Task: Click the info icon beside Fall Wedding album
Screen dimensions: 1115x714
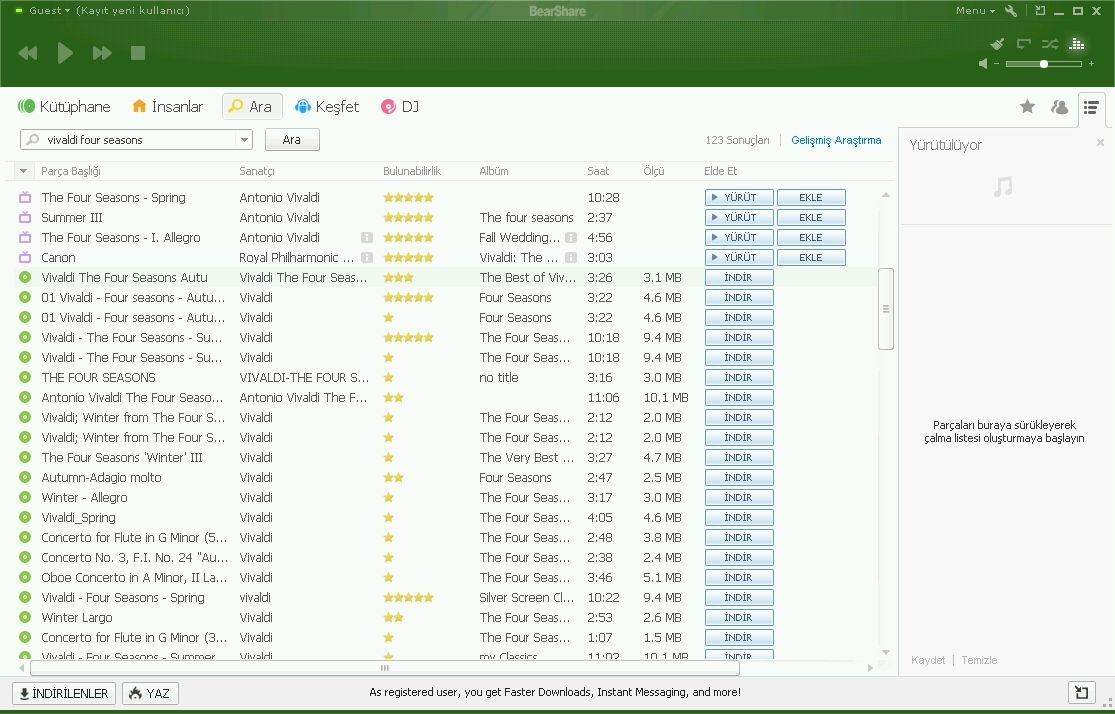Action: coord(571,238)
